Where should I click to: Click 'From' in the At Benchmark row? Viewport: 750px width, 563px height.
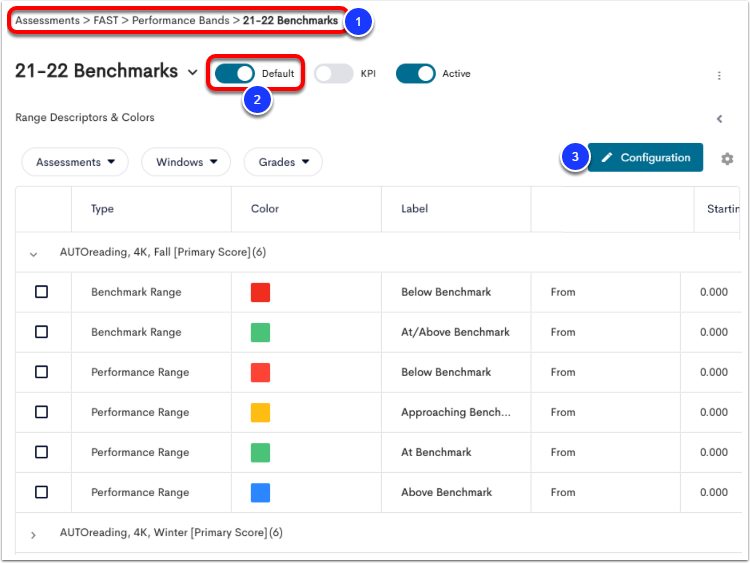563,452
